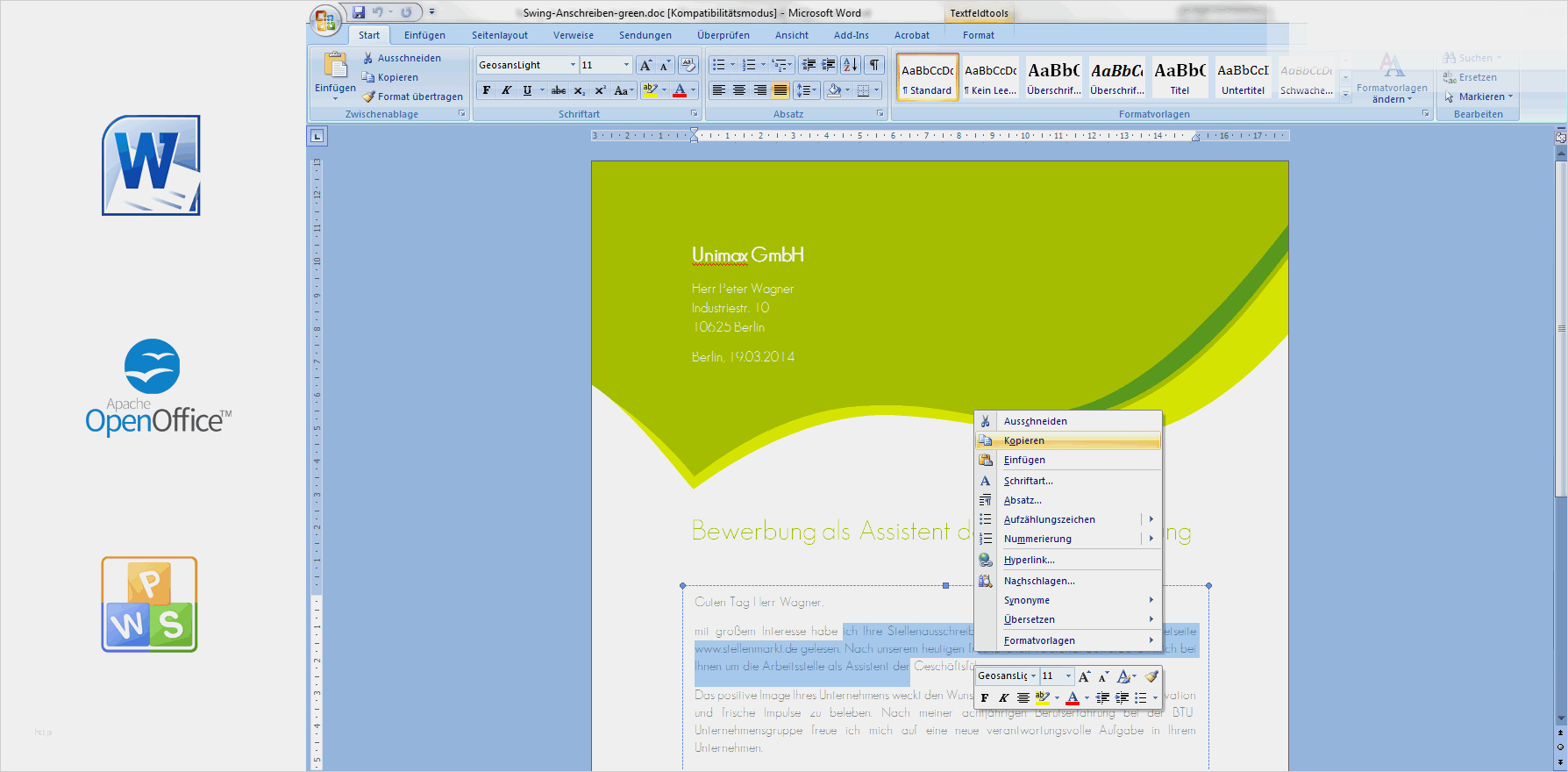Toggle paragraph marks (¶) display
The image size is (1568, 772).
874,65
